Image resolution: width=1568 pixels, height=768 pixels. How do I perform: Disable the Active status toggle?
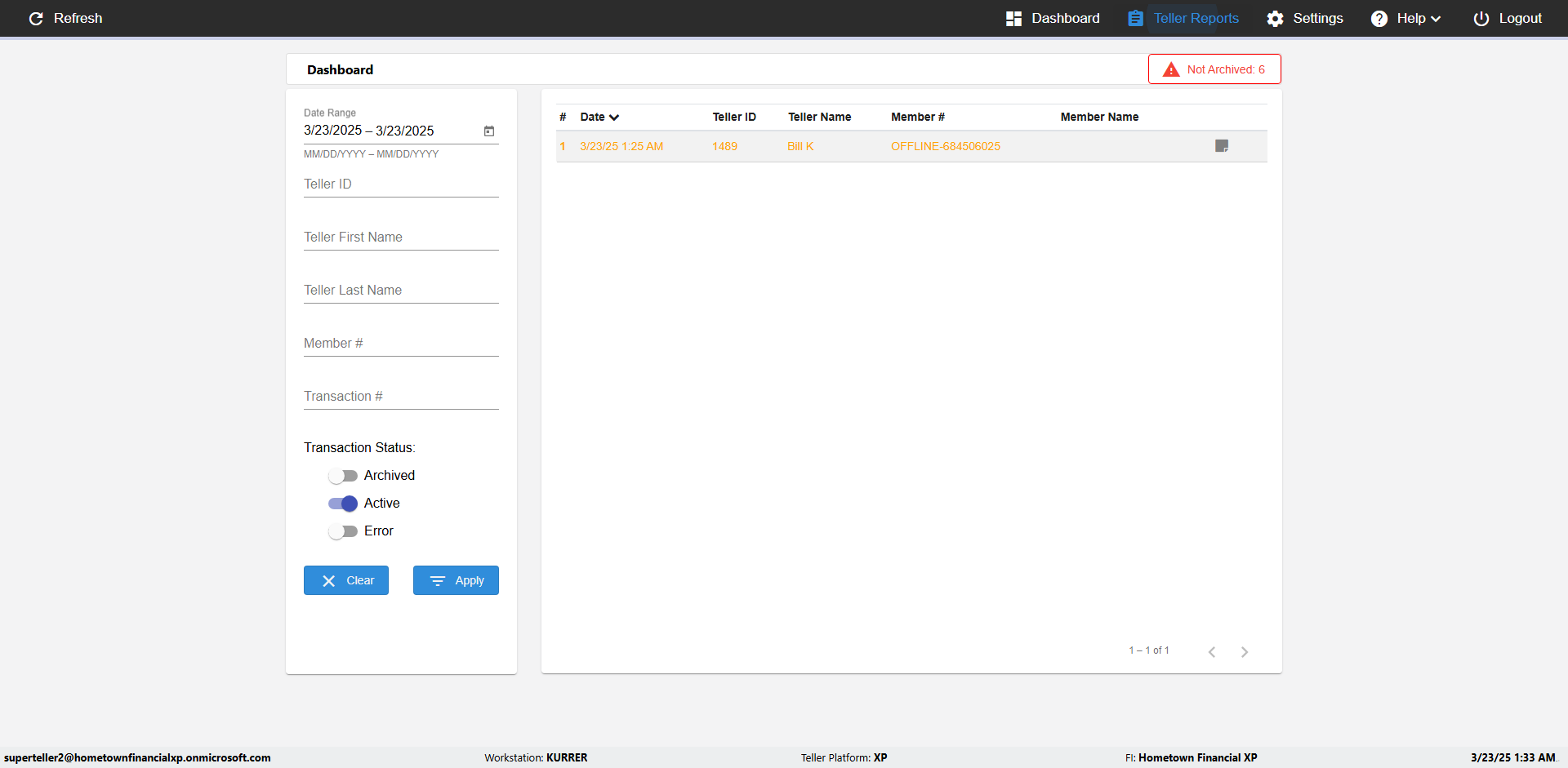(343, 504)
